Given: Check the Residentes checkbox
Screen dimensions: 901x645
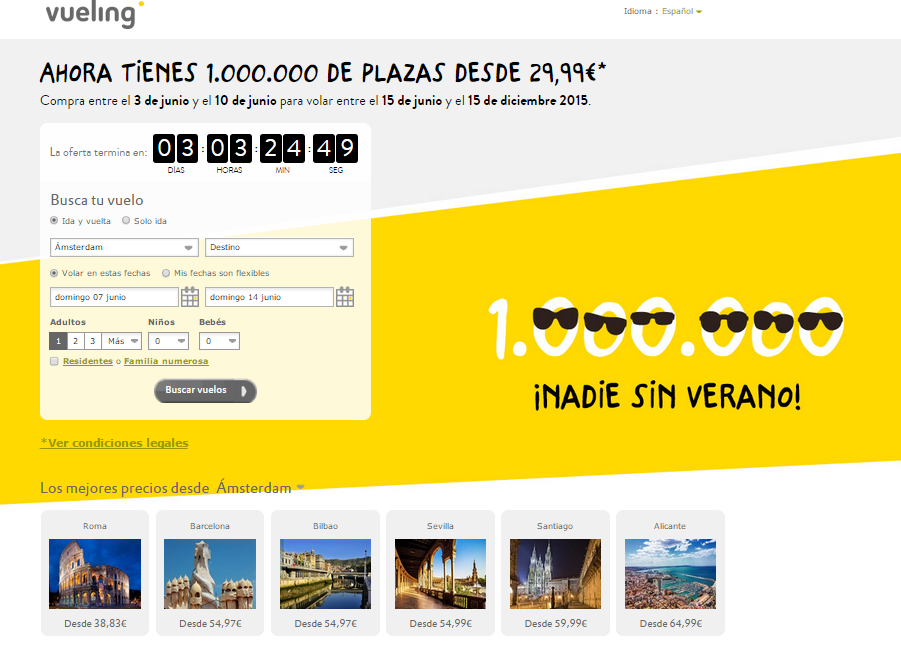Looking at the screenshot, I should 54,361.
